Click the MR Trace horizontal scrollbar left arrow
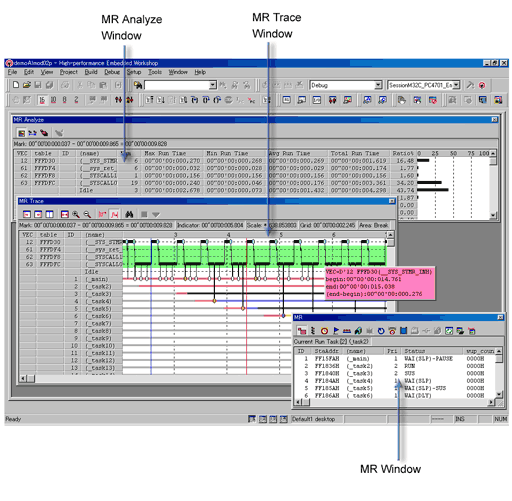The height and width of the screenshot is (501, 512). point(23,379)
